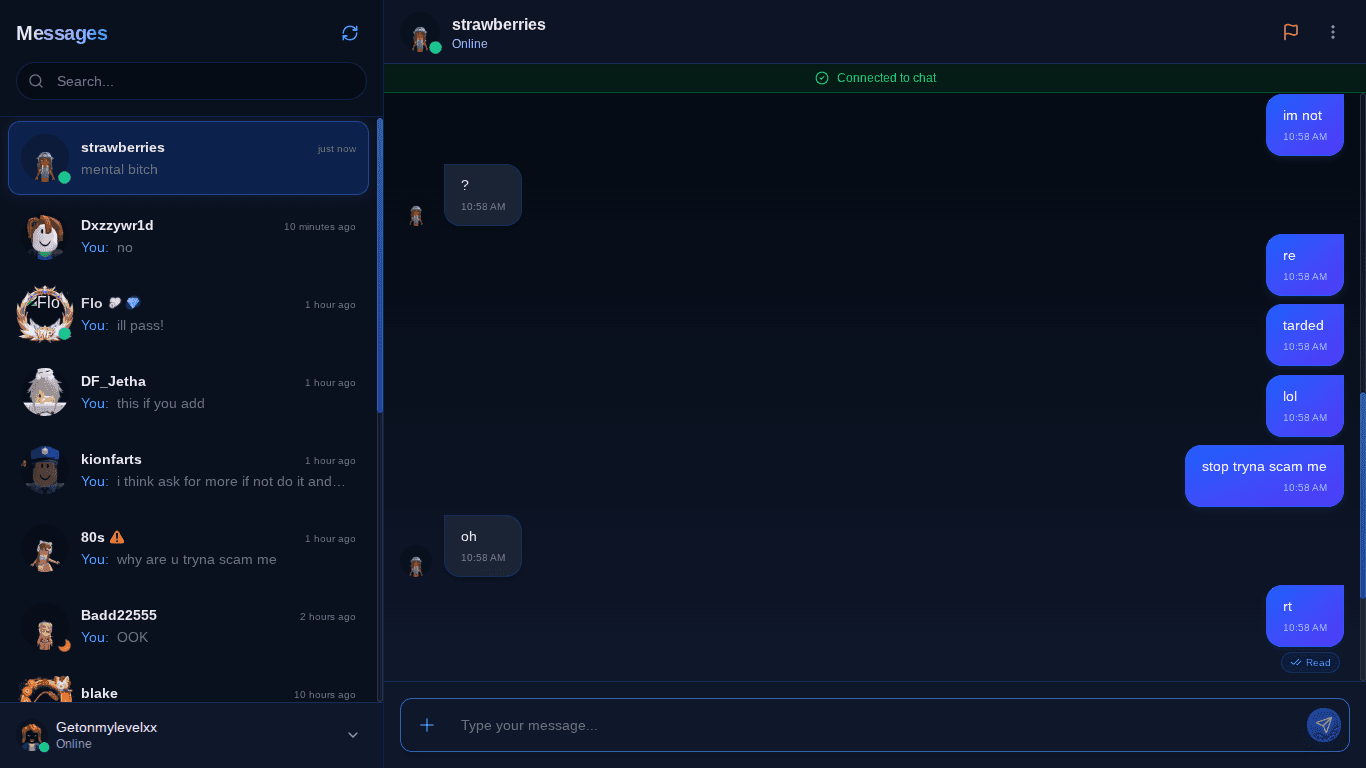Screen dimensions: 1366x768
Task: Send message with paper plane icon
Action: click(x=1324, y=725)
